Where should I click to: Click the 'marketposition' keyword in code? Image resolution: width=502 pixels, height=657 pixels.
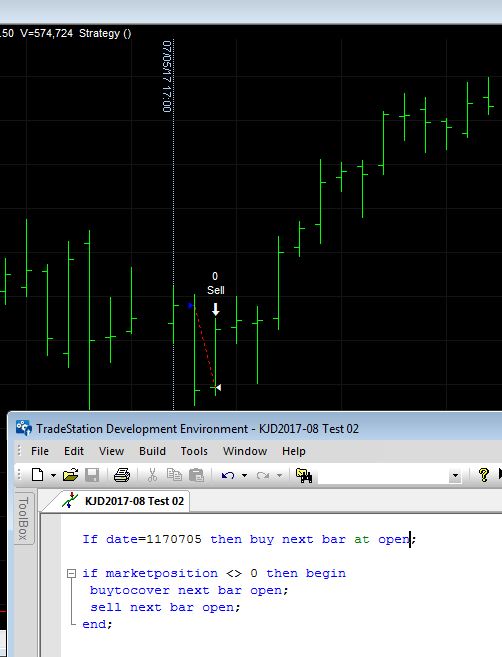point(161,573)
